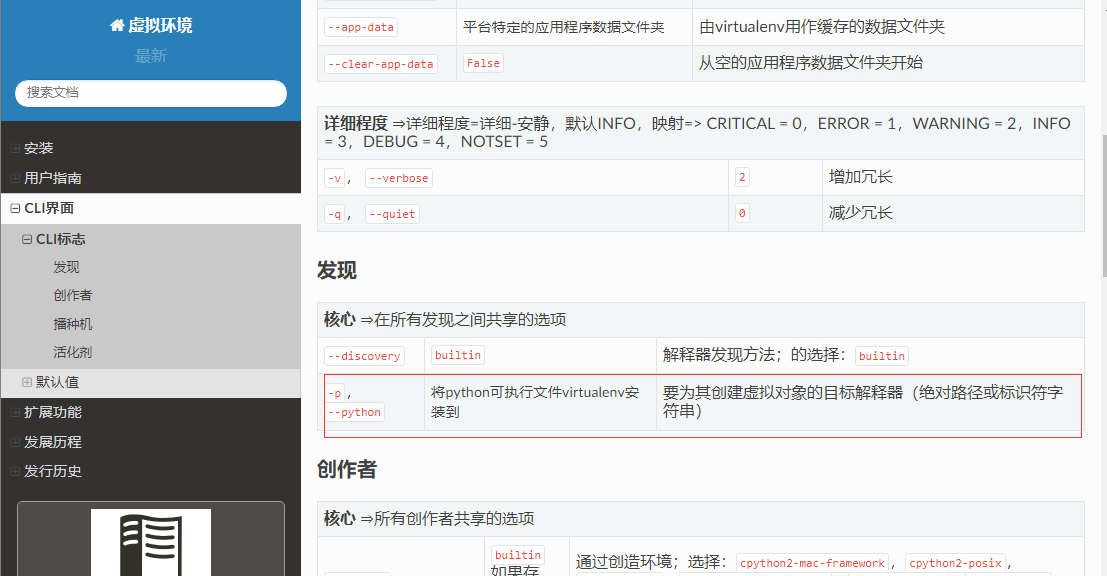Expand the 安装 sidebar section

tap(15, 148)
